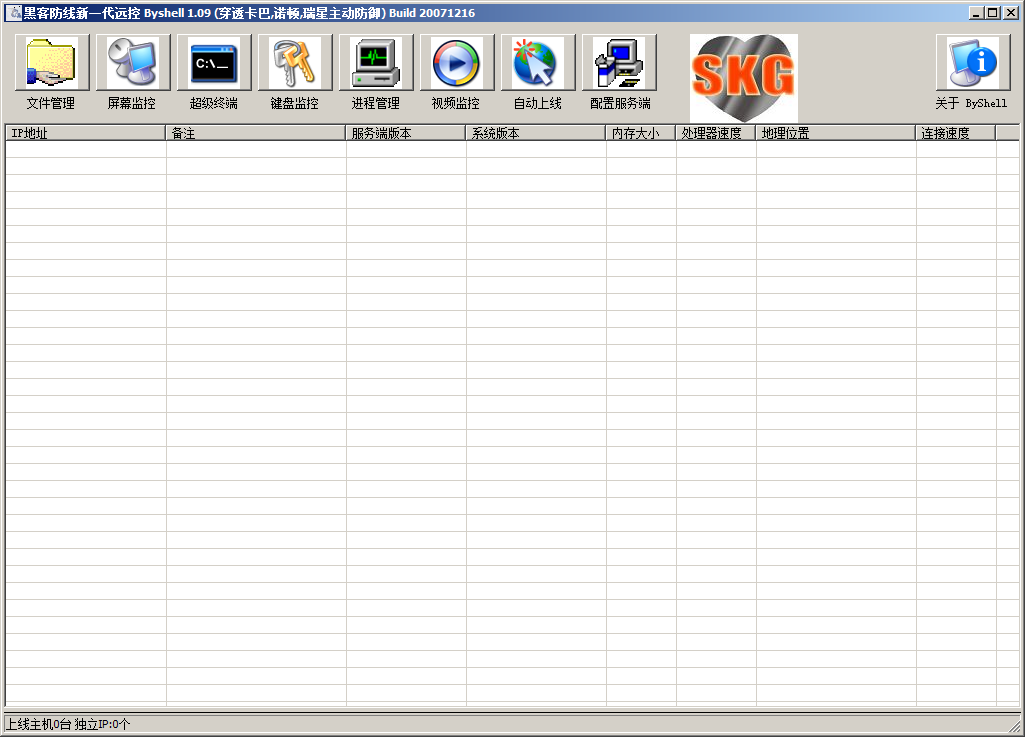1025x737 pixels.
Task: Open the 进程管理 process manager icon
Action: 376,64
